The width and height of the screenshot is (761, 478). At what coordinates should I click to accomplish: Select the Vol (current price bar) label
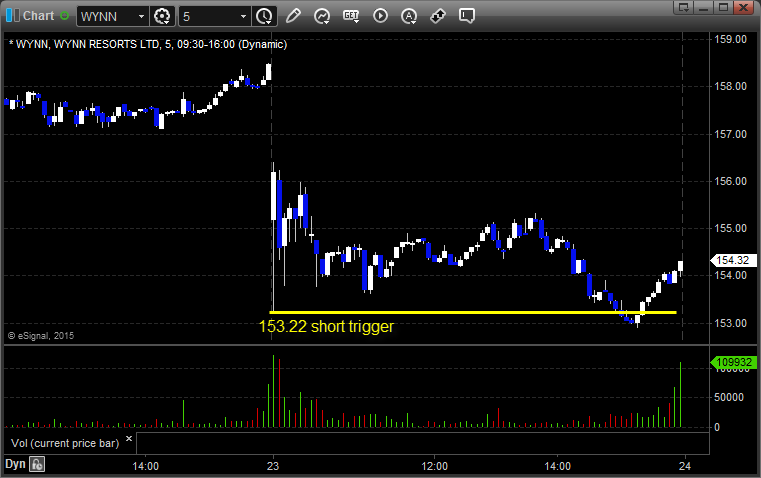tap(65, 443)
